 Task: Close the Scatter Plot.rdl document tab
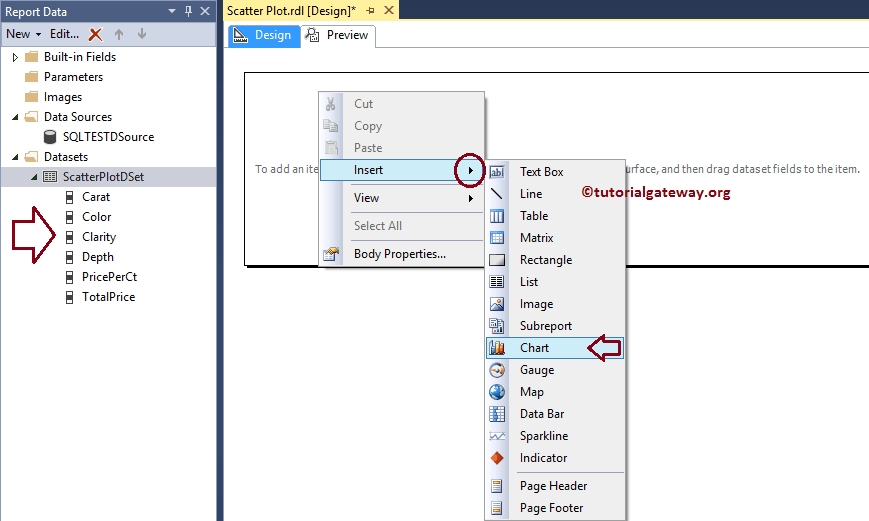(x=389, y=11)
